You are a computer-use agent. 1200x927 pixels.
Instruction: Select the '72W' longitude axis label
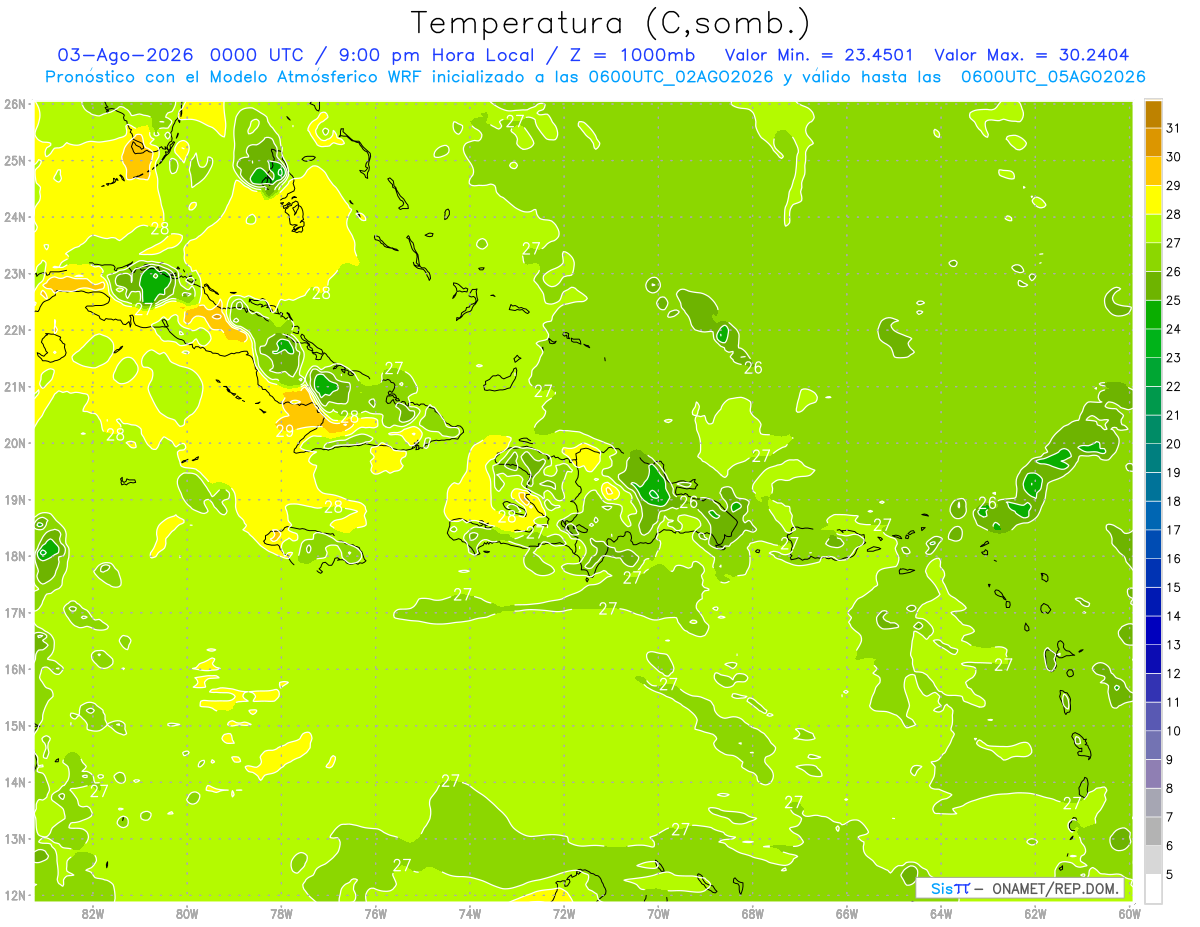tap(564, 913)
